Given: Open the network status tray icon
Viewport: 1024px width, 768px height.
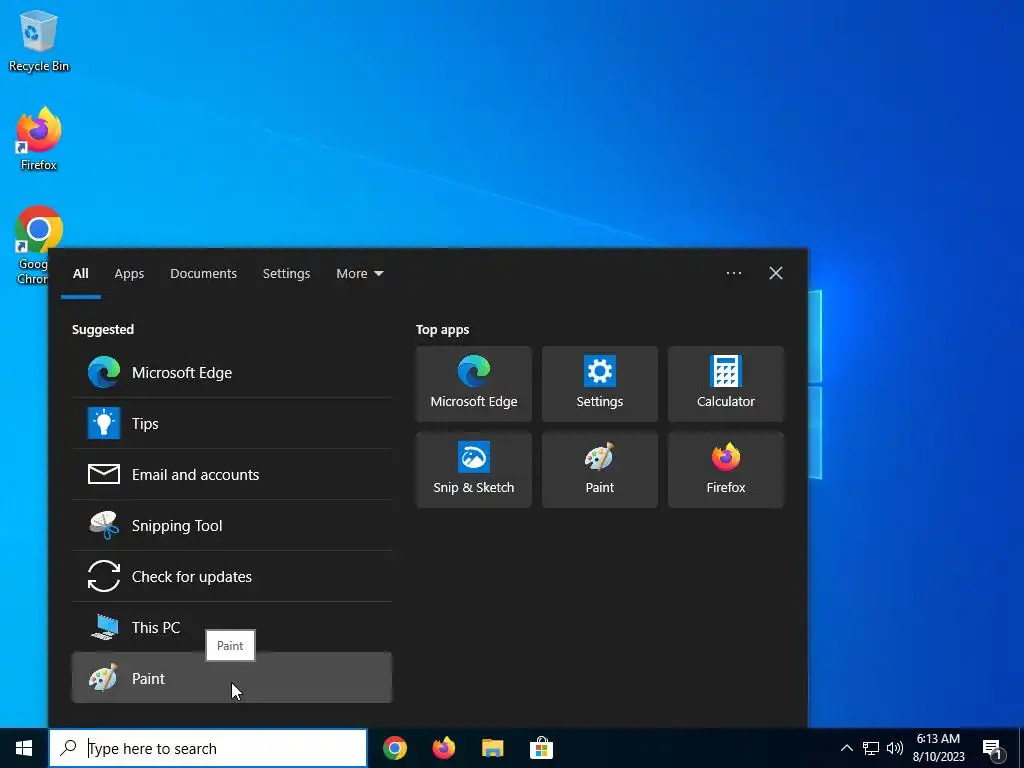Looking at the screenshot, I should pos(871,748).
